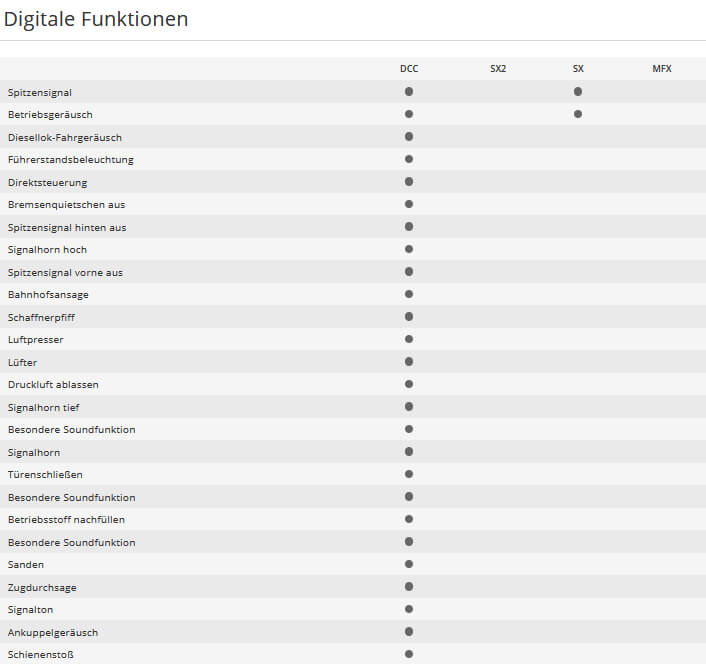Click the DCC dot for Druckluft ablassen

pos(409,384)
